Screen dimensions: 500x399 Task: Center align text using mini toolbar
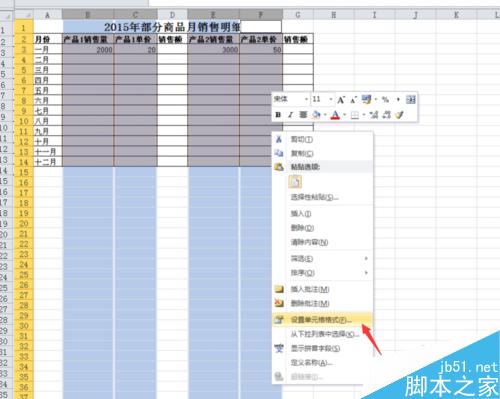[x=303, y=115]
